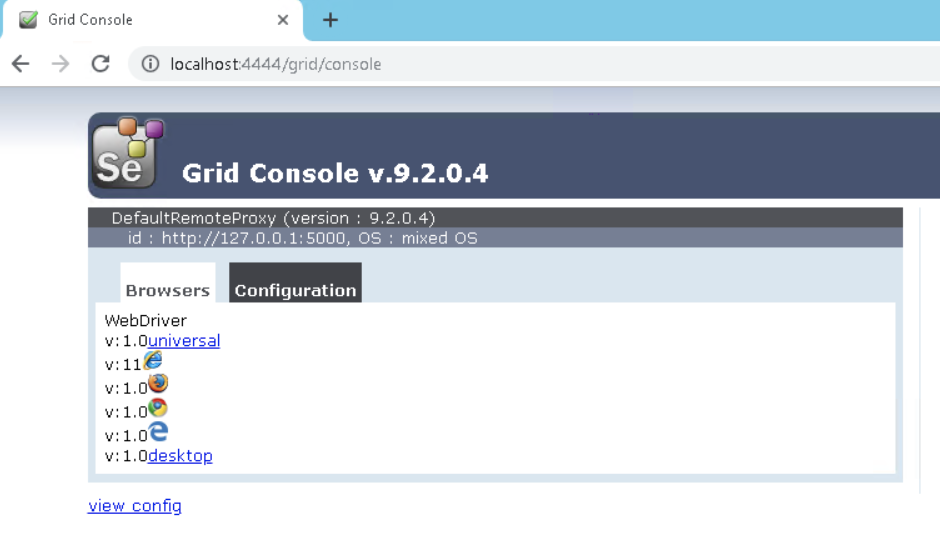Click the Internet Explorer browser icon

[153, 360]
